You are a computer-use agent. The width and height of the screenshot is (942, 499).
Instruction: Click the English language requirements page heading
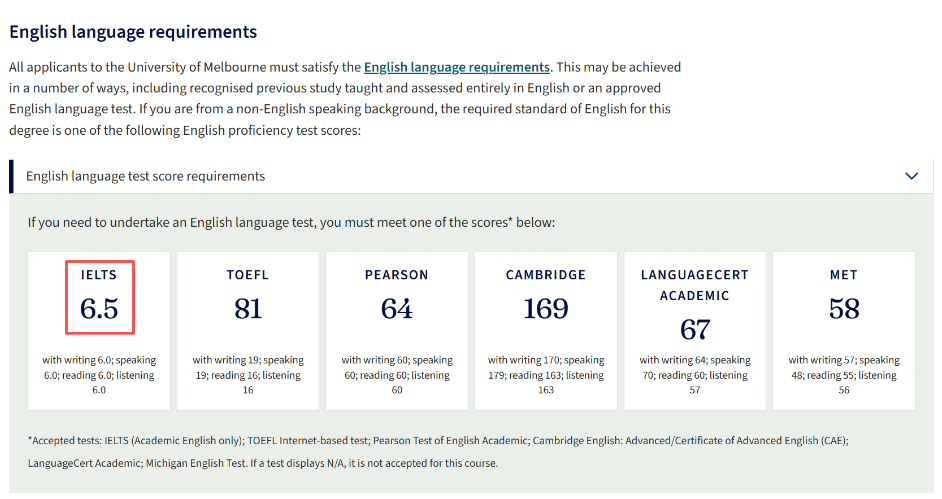tap(133, 32)
